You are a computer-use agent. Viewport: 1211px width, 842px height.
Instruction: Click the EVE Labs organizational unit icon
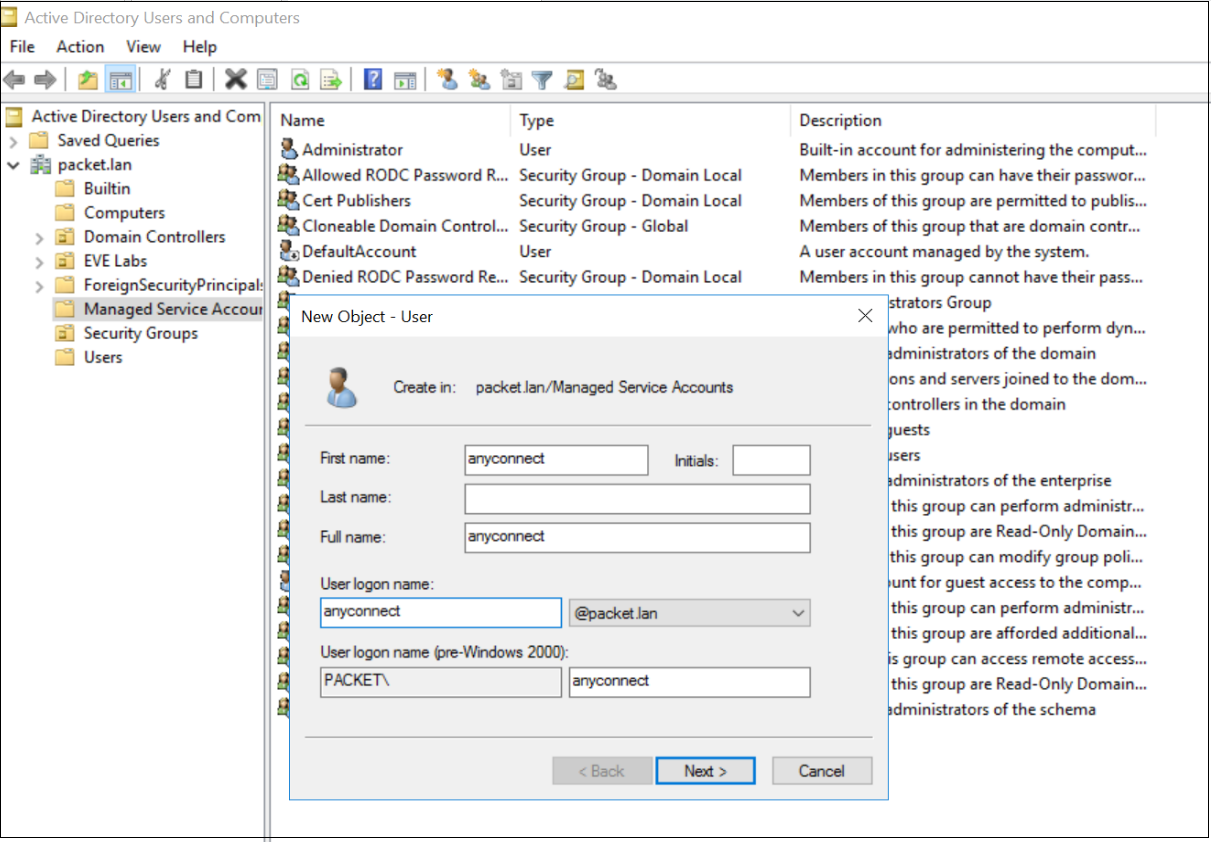coord(65,261)
